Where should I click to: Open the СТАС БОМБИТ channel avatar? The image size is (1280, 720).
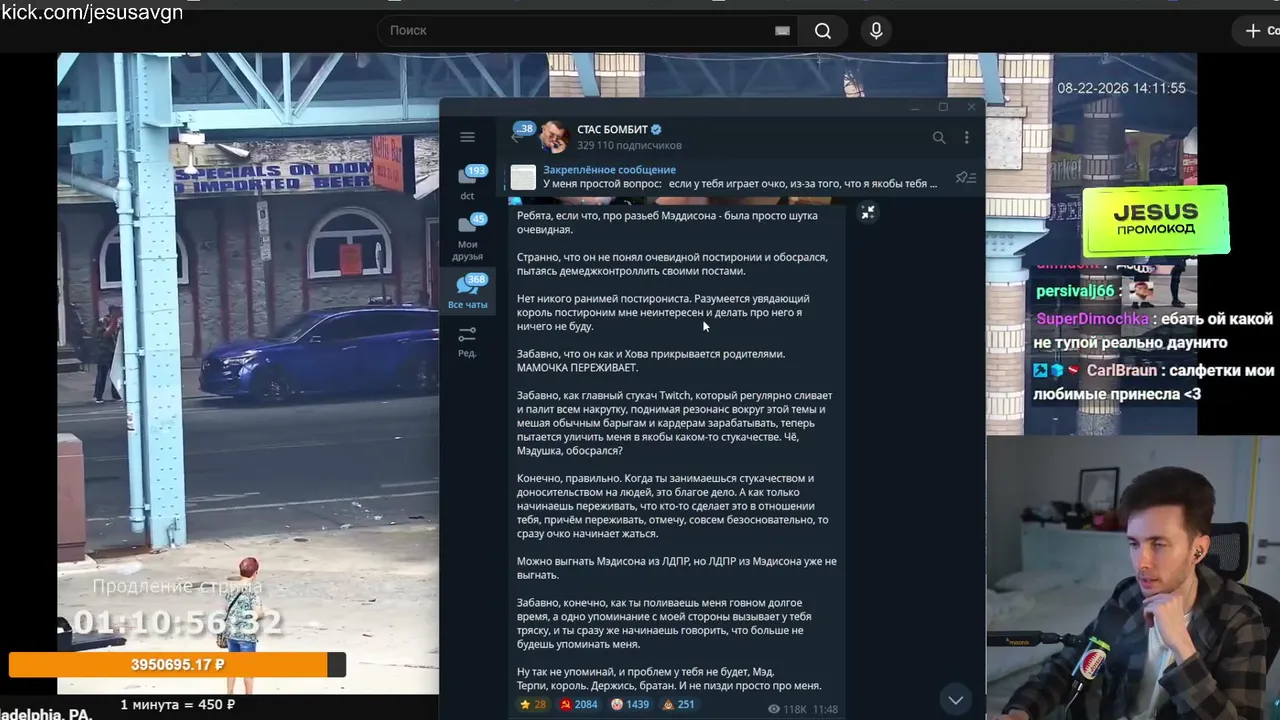[553, 137]
